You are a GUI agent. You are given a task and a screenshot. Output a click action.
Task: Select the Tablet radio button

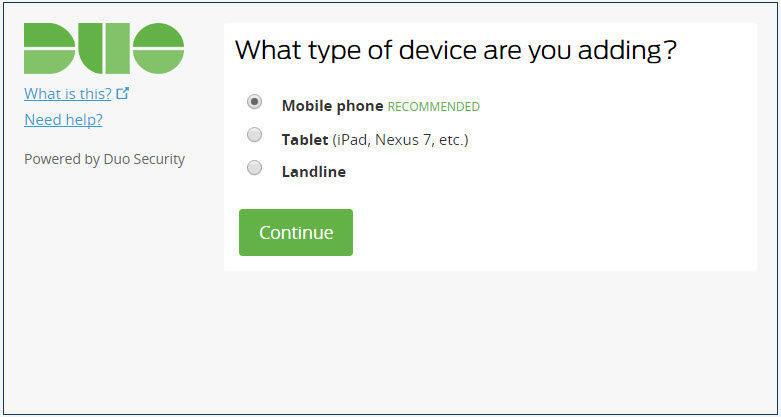point(255,135)
